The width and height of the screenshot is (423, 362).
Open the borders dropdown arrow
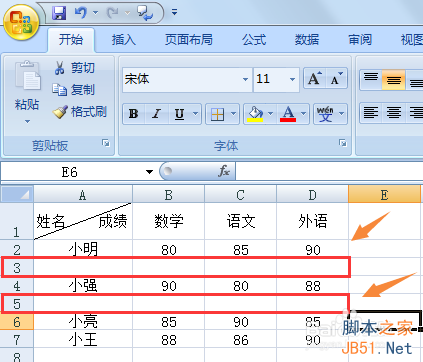233,114
